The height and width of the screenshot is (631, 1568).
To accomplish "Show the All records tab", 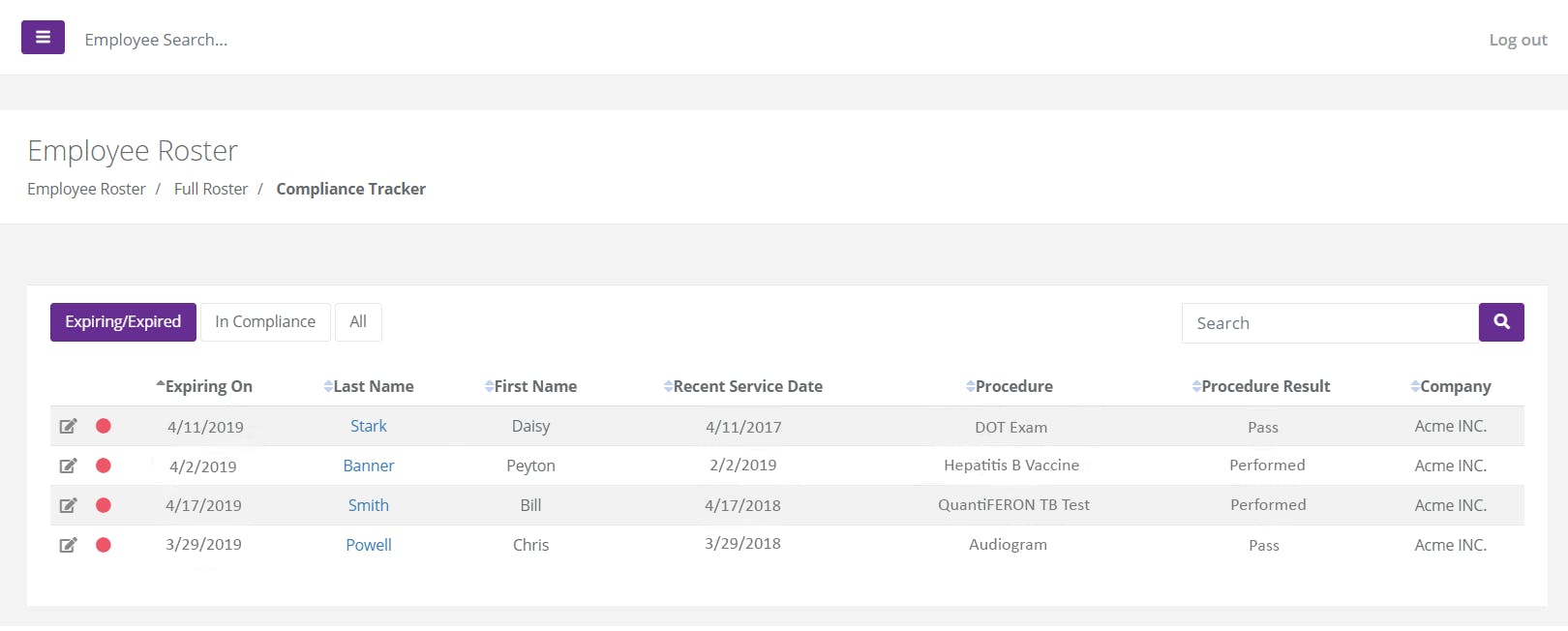I will [x=358, y=322].
